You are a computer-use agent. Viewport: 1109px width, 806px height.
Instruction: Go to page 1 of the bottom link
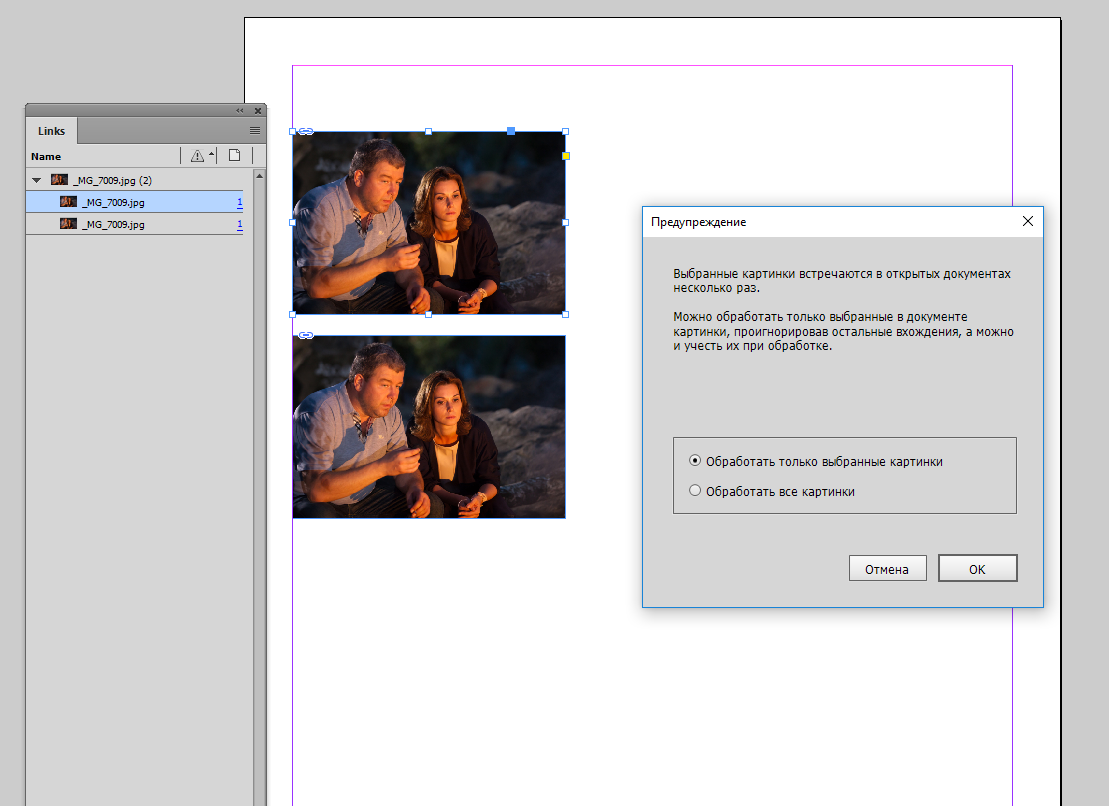click(x=240, y=224)
